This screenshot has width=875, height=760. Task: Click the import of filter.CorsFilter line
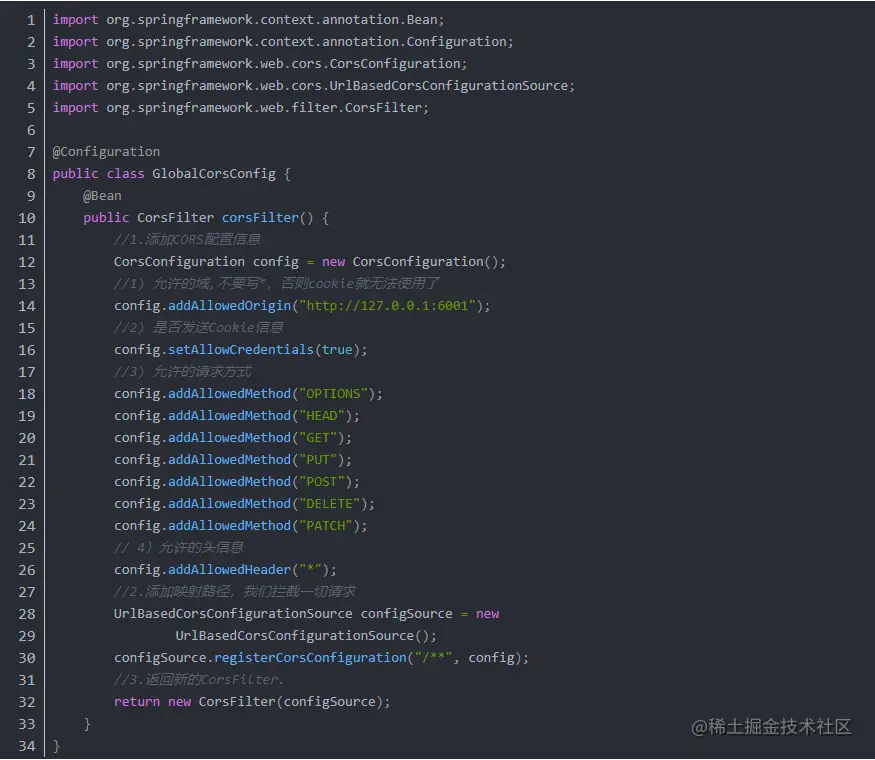[x=241, y=108]
